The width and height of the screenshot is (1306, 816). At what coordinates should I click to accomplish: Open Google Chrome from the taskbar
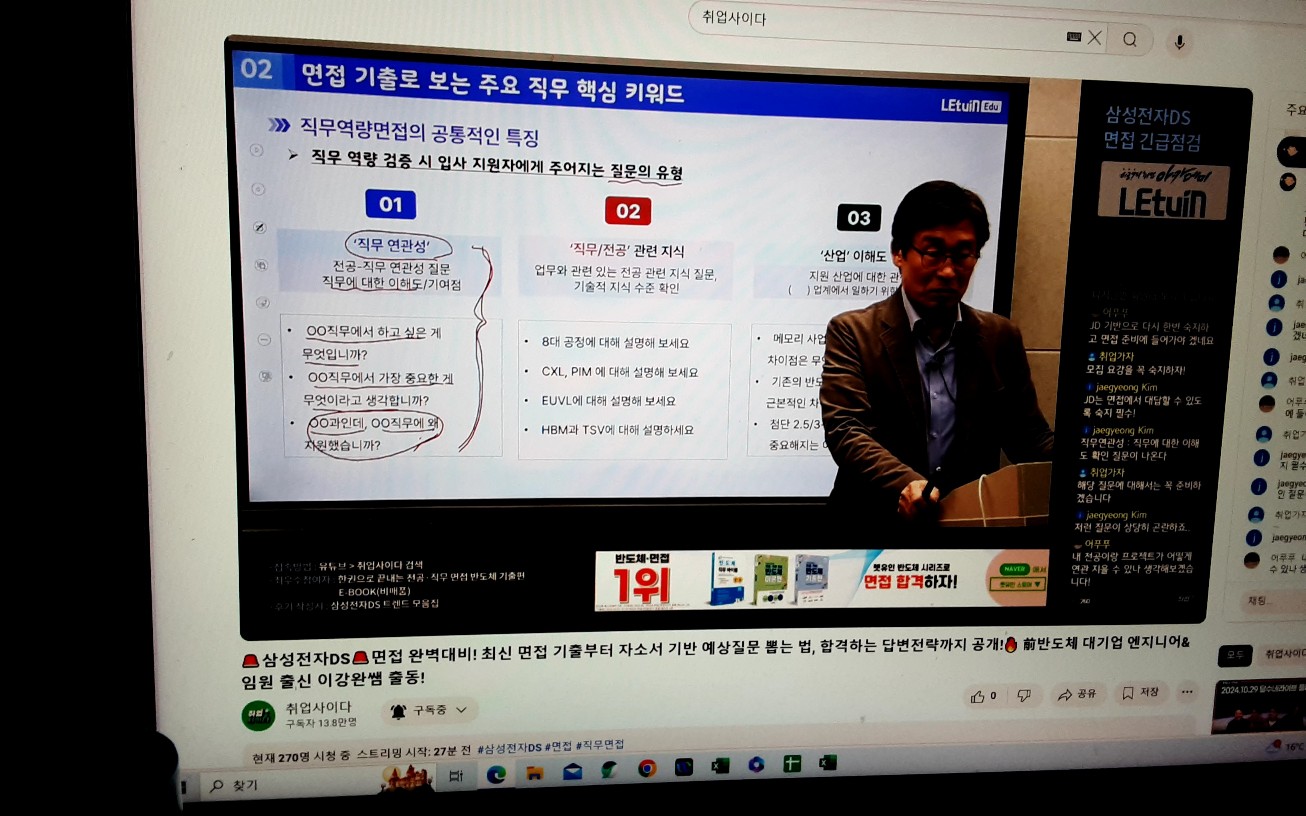(x=647, y=769)
